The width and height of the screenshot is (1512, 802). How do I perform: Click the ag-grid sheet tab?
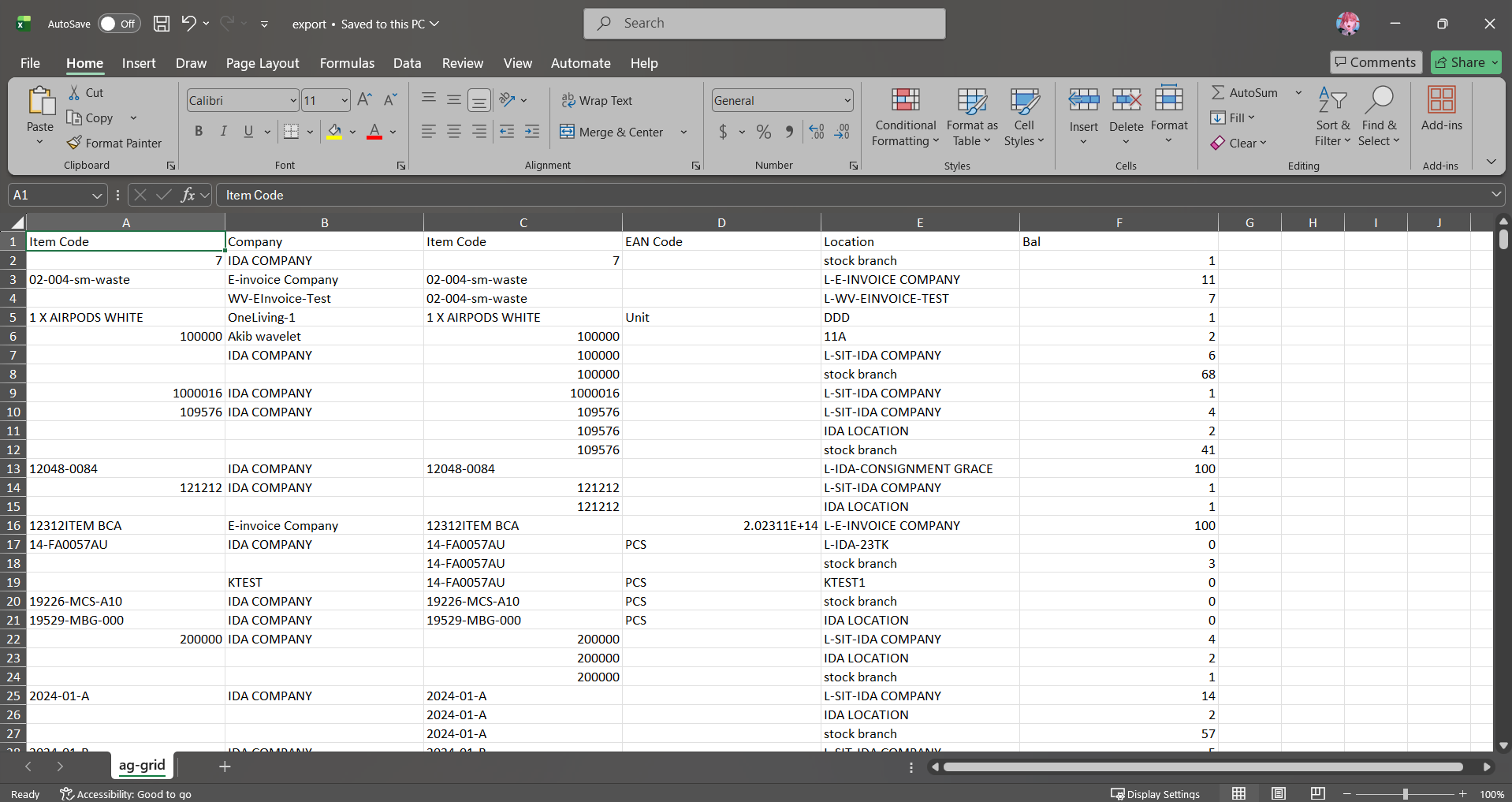141,765
